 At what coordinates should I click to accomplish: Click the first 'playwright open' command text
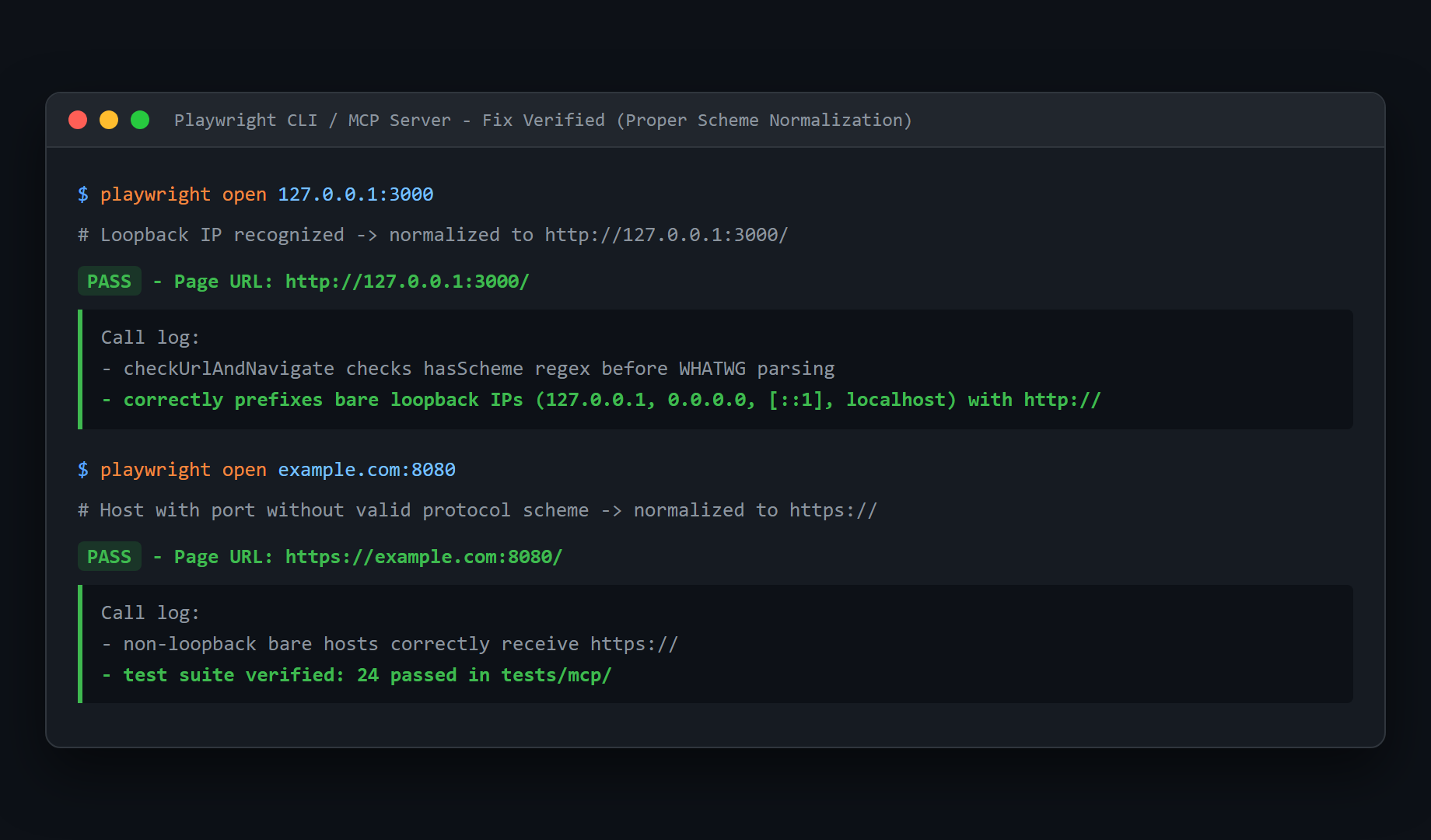[x=184, y=194]
